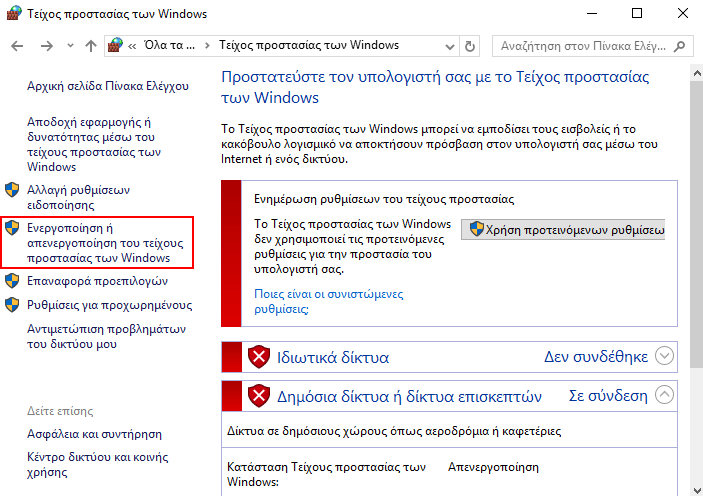Viewport: 703px width, 496px height.
Task: Click the title bar firewall app icon
Action: pyautogui.click(x=14, y=13)
